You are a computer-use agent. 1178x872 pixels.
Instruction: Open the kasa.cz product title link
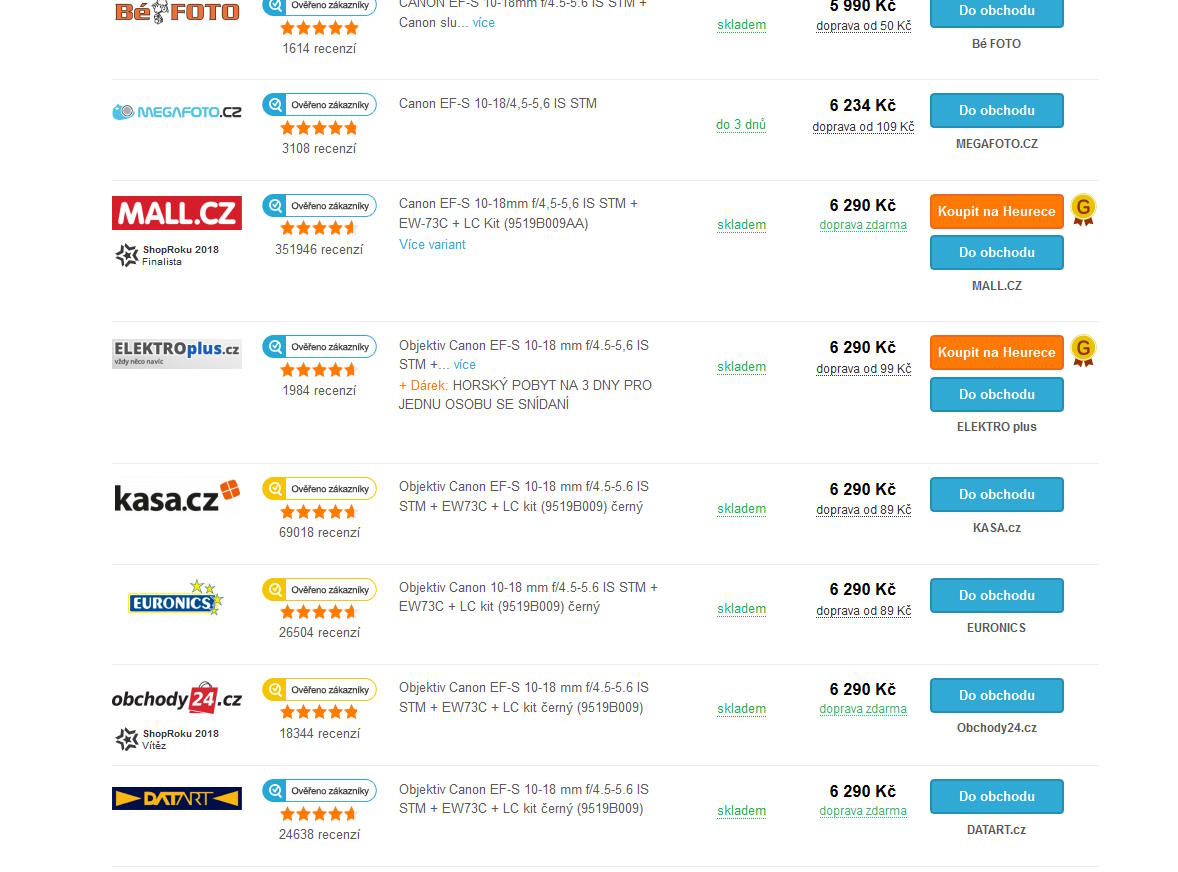pyautogui.click(x=524, y=496)
